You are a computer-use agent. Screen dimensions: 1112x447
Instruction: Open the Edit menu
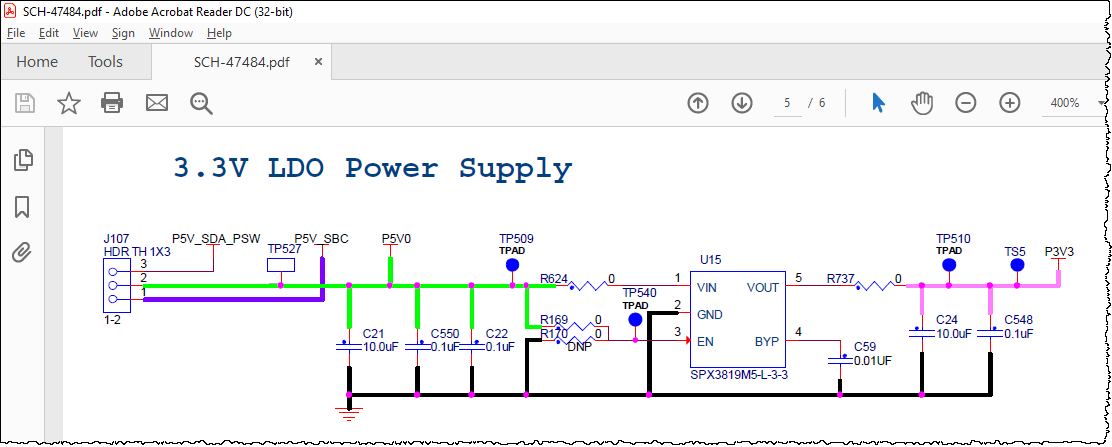[x=49, y=33]
